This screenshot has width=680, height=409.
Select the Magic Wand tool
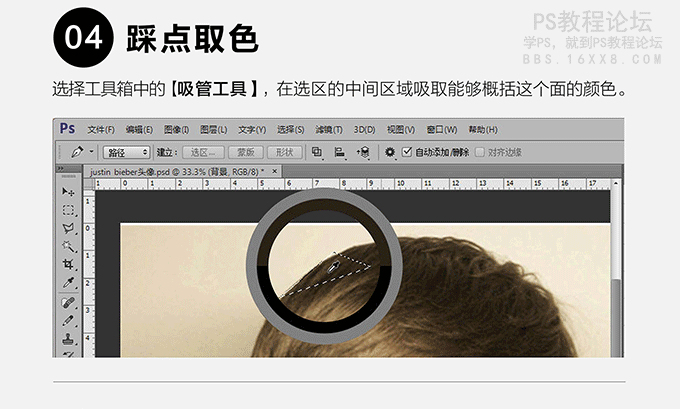click(x=68, y=246)
